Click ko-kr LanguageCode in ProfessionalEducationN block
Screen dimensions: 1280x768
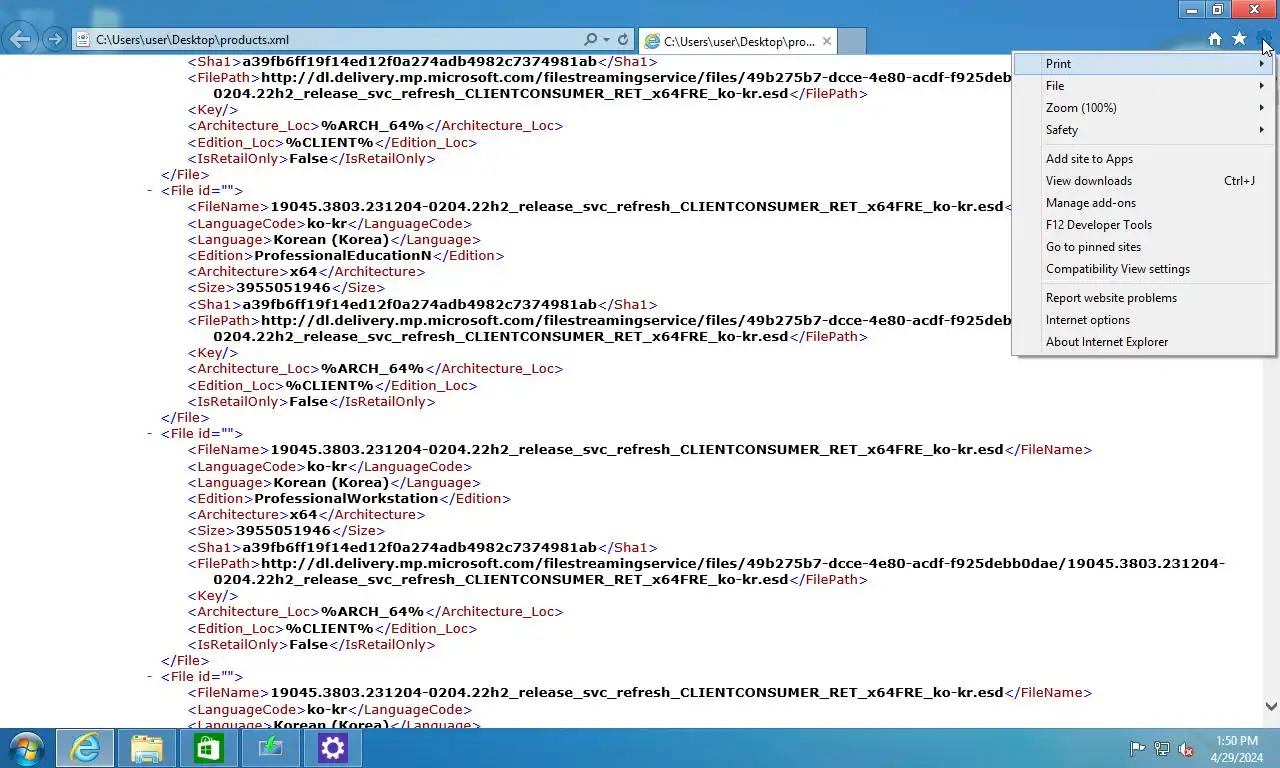coord(327,223)
